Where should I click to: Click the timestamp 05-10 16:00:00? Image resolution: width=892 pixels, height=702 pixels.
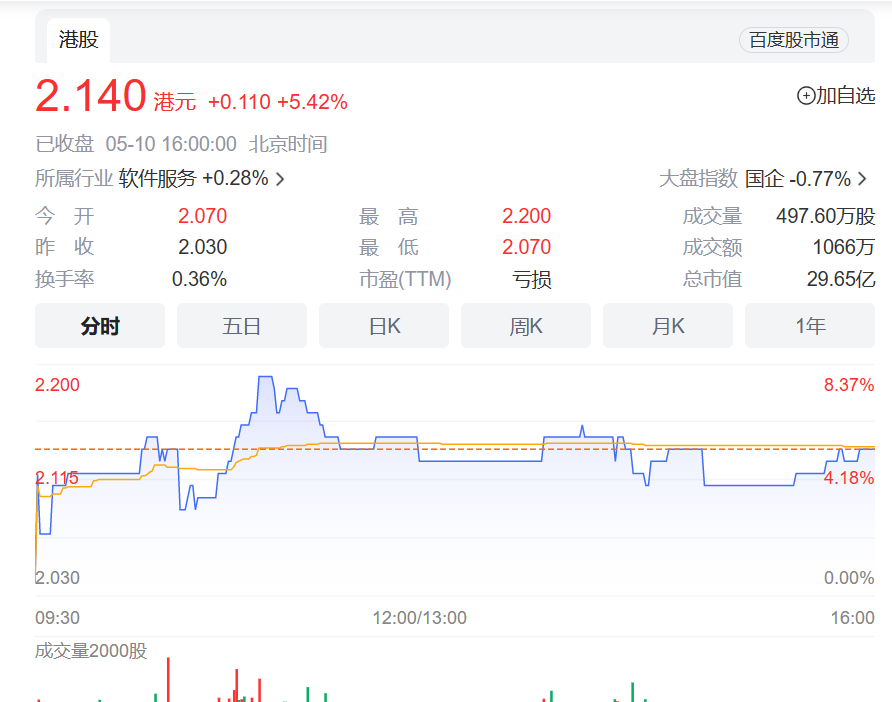pos(171,144)
